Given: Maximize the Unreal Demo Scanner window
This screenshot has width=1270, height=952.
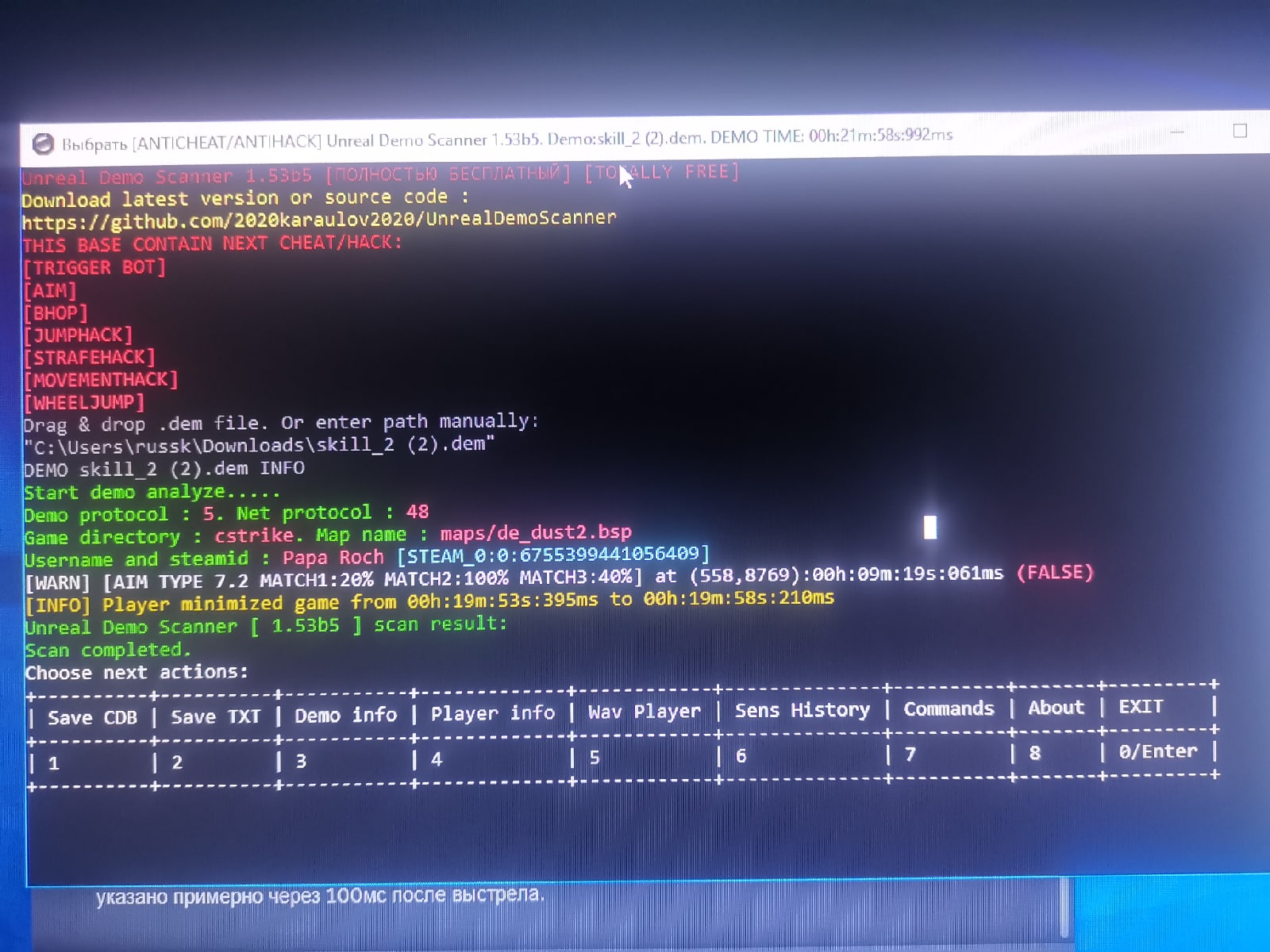Looking at the screenshot, I should point(1240,131).
